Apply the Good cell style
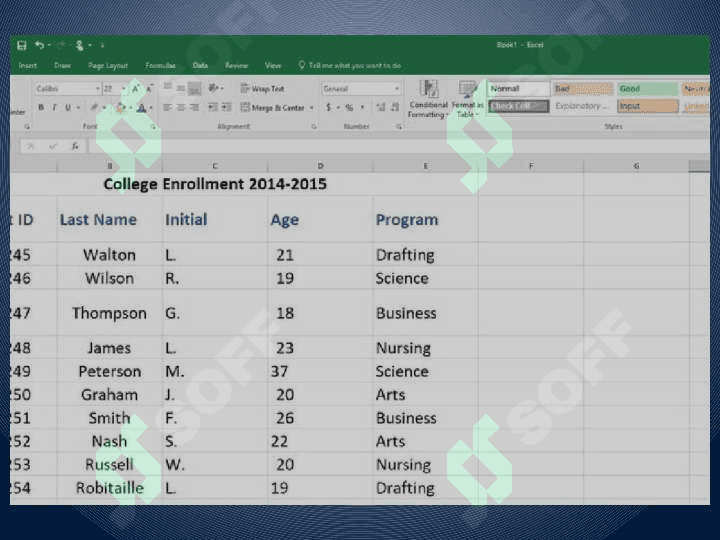The width and height of the screenshot is (720, 540). [x=647, y=88]
